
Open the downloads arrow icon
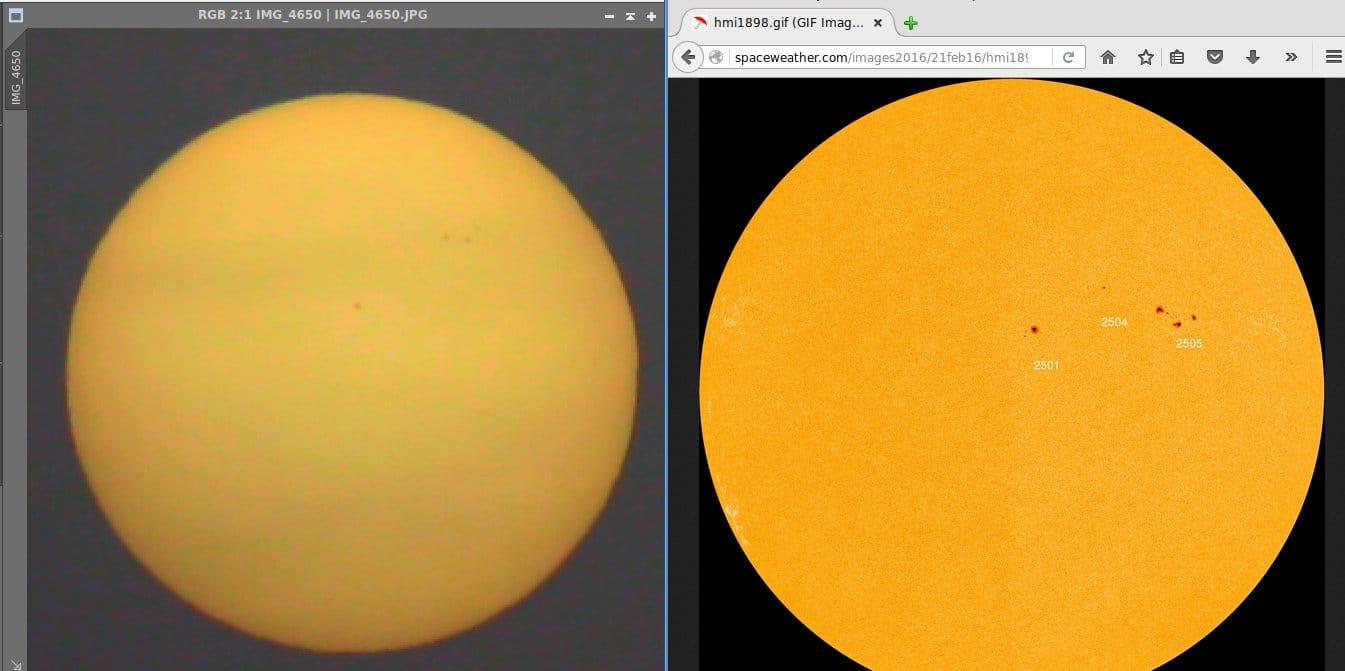pyautogui.click(x=1252, y=57)
